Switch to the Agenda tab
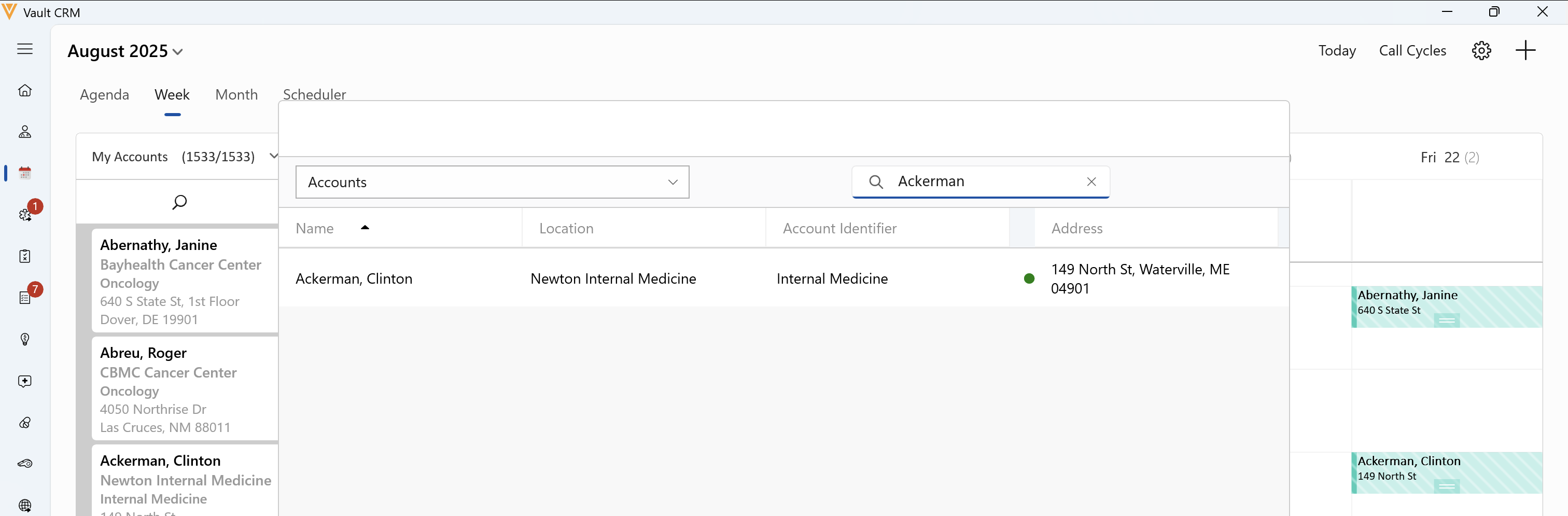Viewport: 1568px width, 516px height. (104, 95)
